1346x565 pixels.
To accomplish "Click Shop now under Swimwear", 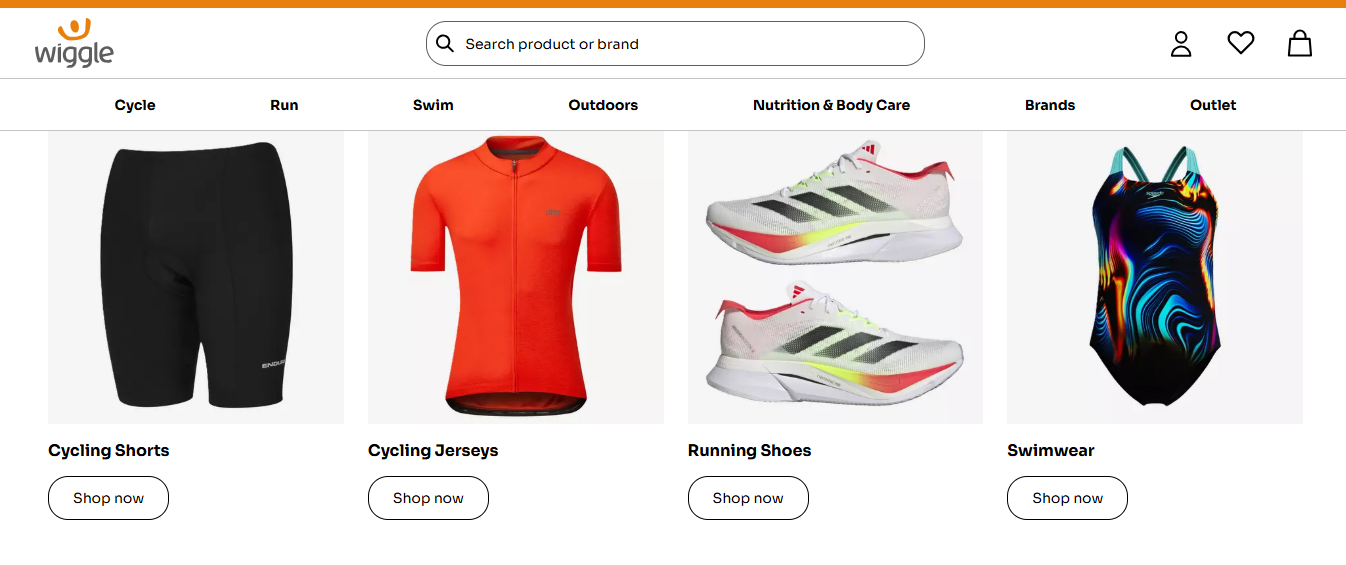I will 1067,498.
